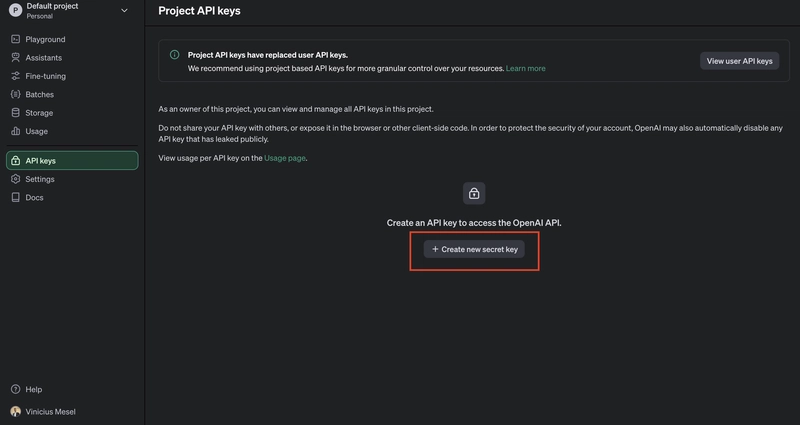Click the Playground icon in sidebar
The width and height of the screenshot is (800, 425).
coord(16,39)
